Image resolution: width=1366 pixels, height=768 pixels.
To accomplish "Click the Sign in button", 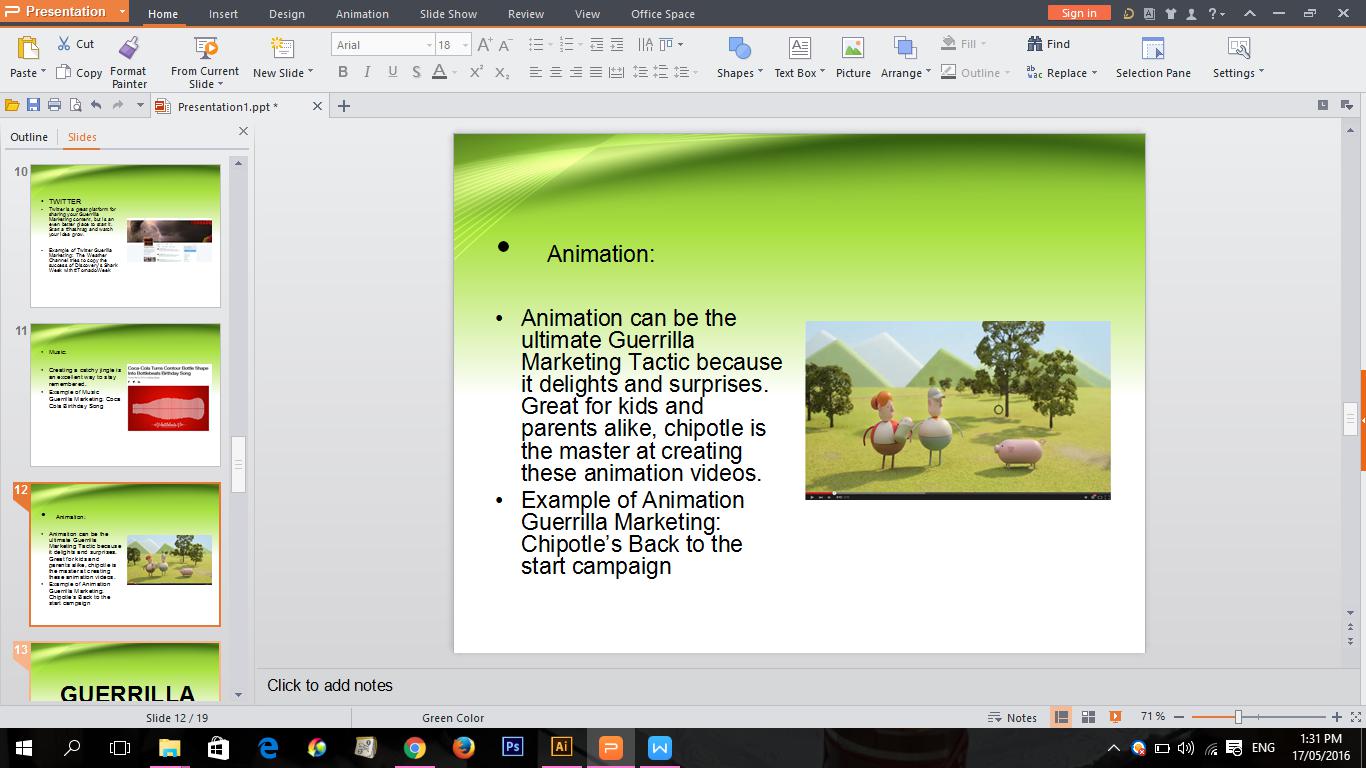I will tap(1079, 13).
